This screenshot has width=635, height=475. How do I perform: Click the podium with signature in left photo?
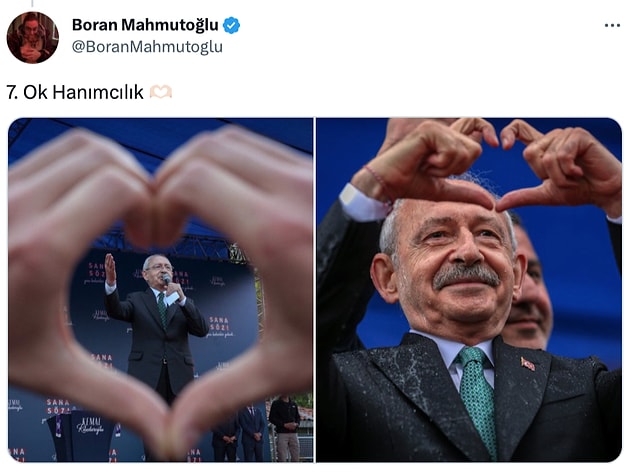tap(81, 437)
